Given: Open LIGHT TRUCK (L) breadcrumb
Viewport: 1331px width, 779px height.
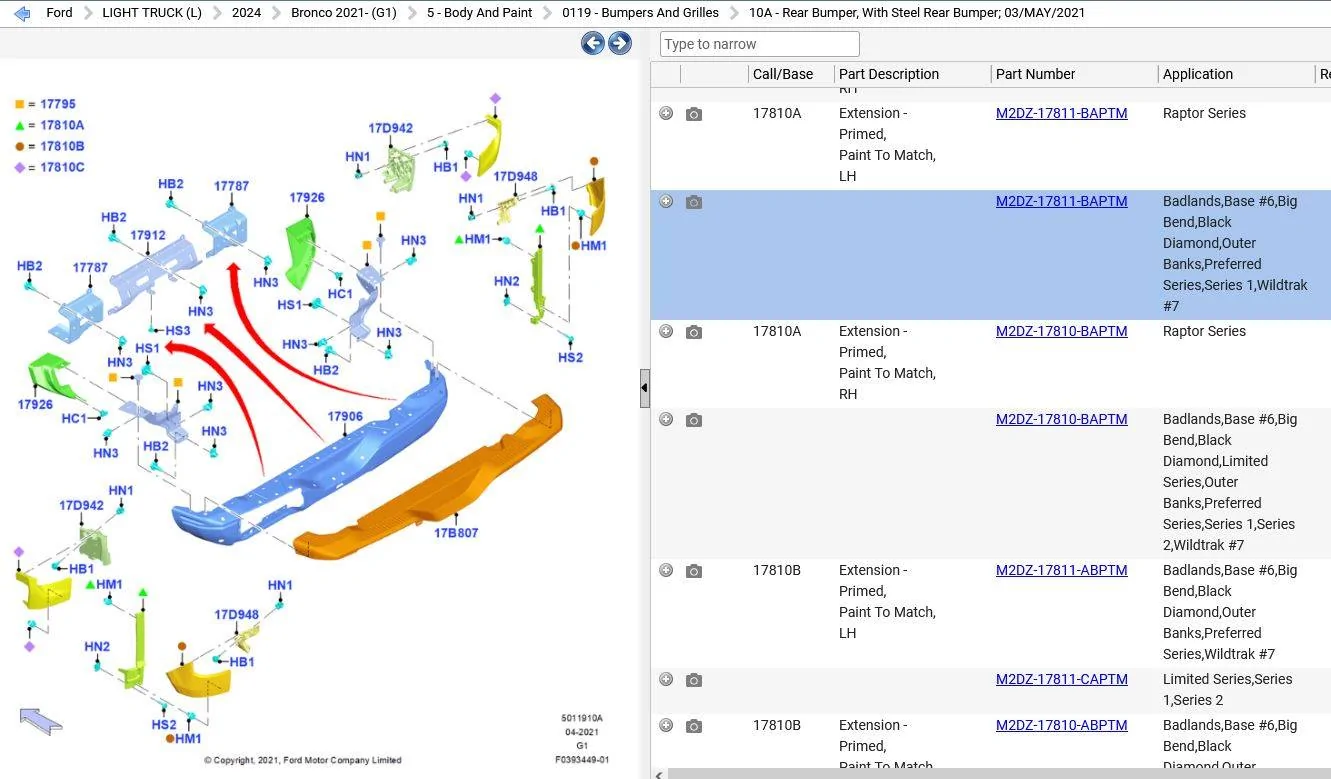Looking at the screenshot, I should 152,13.
